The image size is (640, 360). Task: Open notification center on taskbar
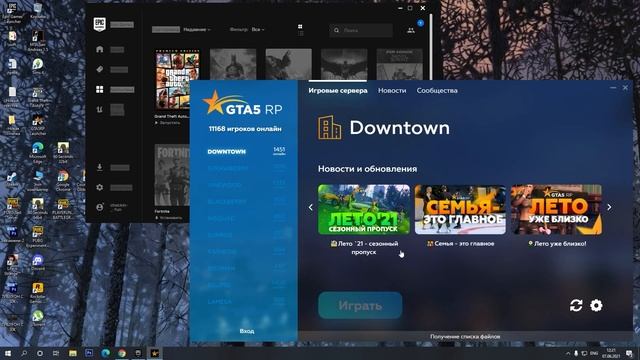click(629, 353)
